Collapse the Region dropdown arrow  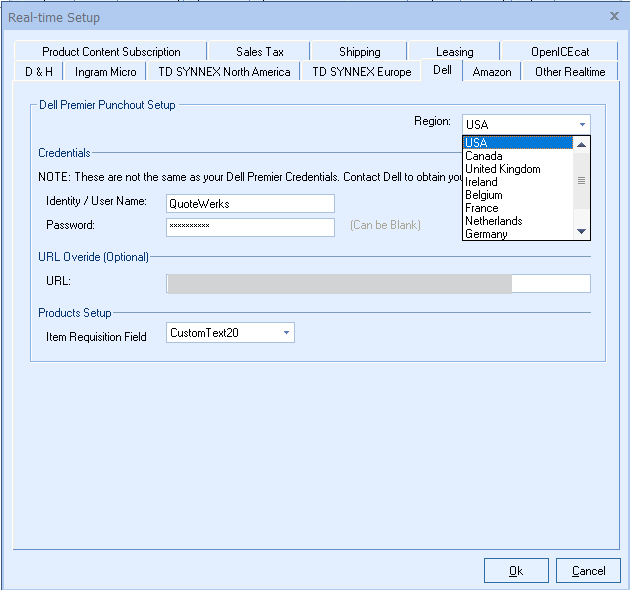(x=582, y=125)
